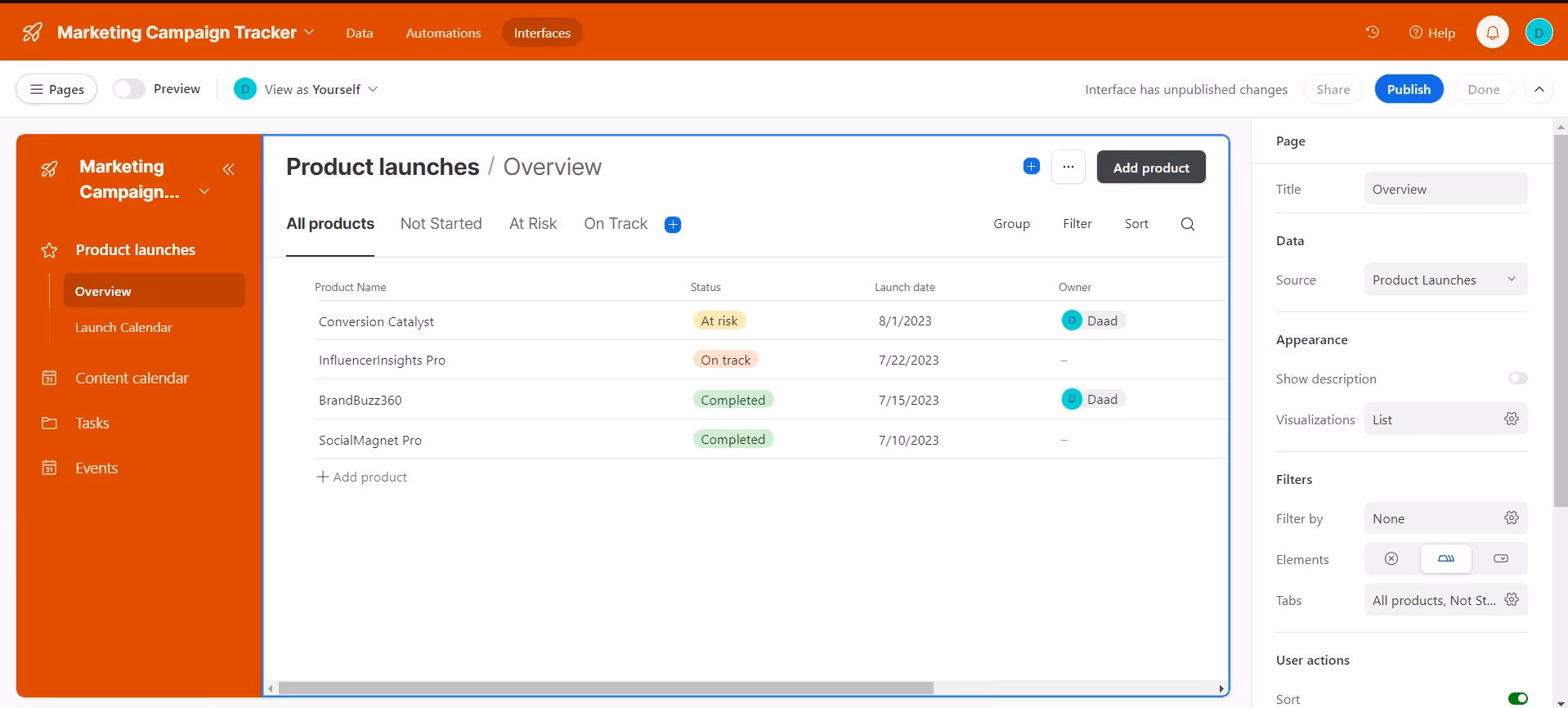Viewport: 1568px width, 708px height.
Task: Toggle Sort user action switch
Action: click(x=1518, y=698)
